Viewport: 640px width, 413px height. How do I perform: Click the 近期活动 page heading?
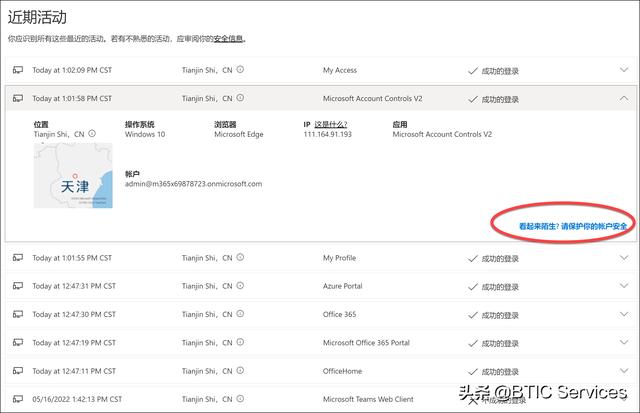pyautogui.click(x=37, y=17)
